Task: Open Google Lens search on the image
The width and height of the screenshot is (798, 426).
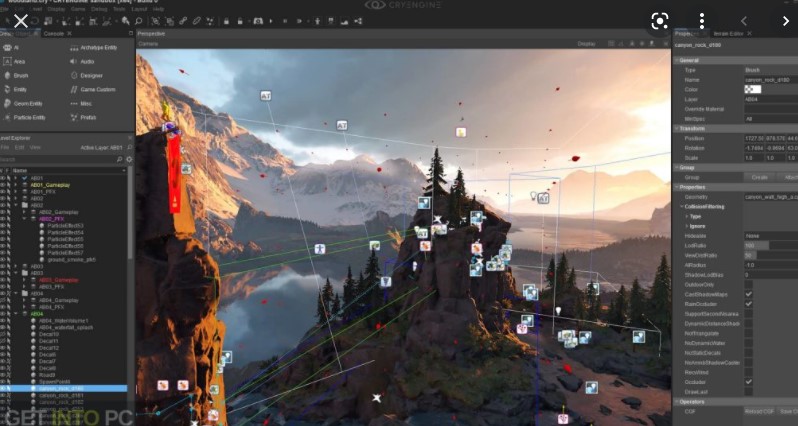Action: (x=660, y=21)
